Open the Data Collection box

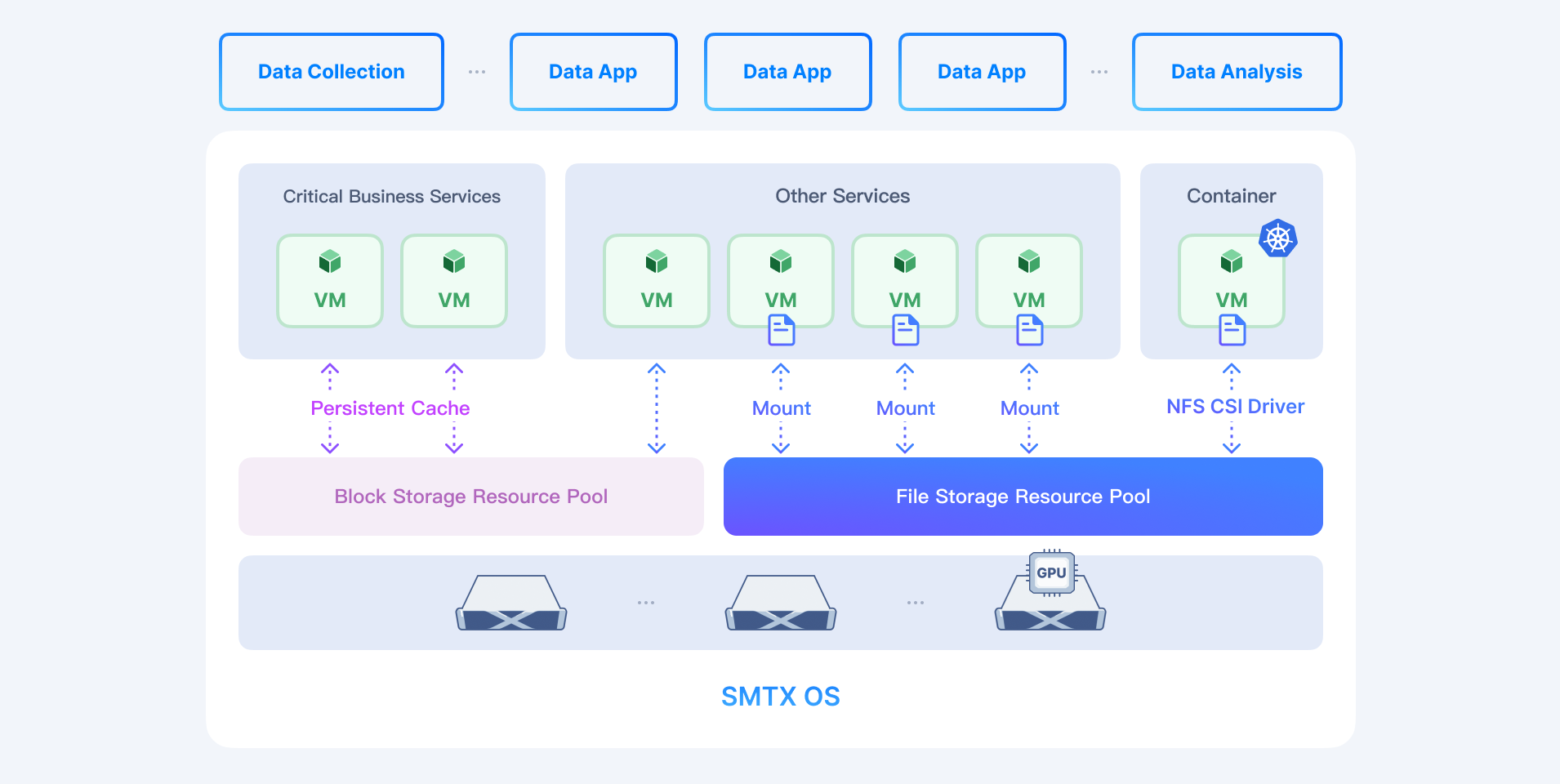pos(332,72)
